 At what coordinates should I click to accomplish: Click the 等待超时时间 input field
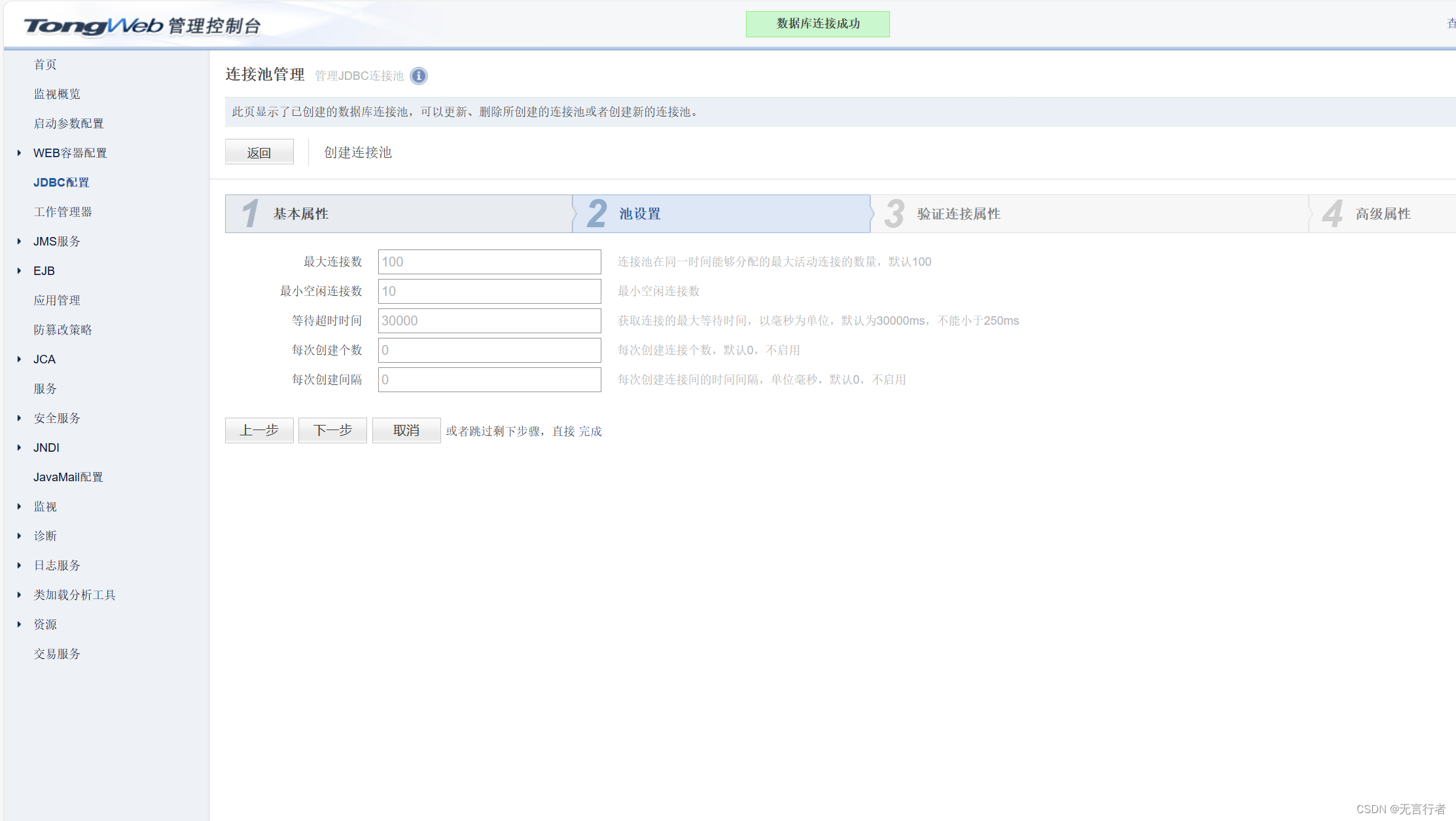[x=489, y=321]
